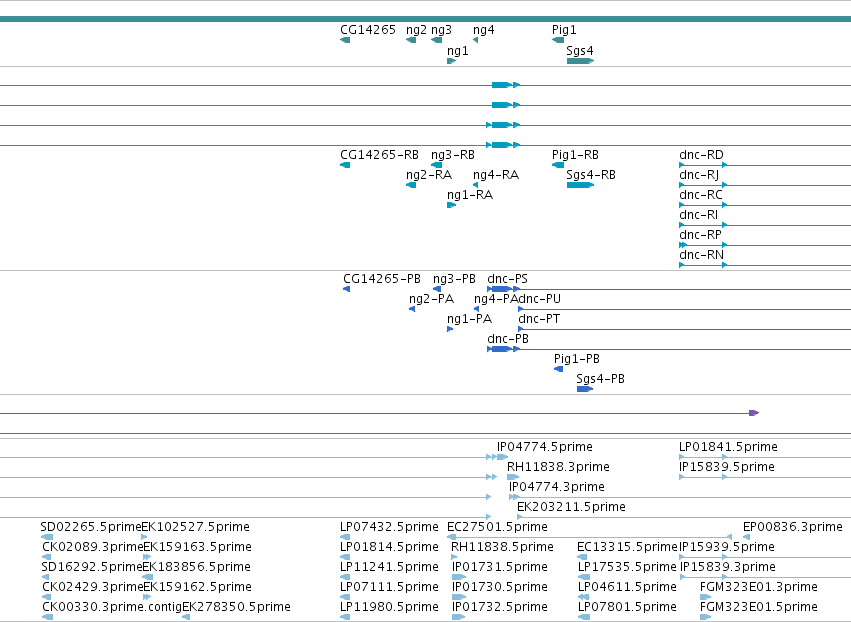Viewport: 851px width, 622px height.
Task: Click the FGM323E01.3prime EST label
Action: point(759,587)
